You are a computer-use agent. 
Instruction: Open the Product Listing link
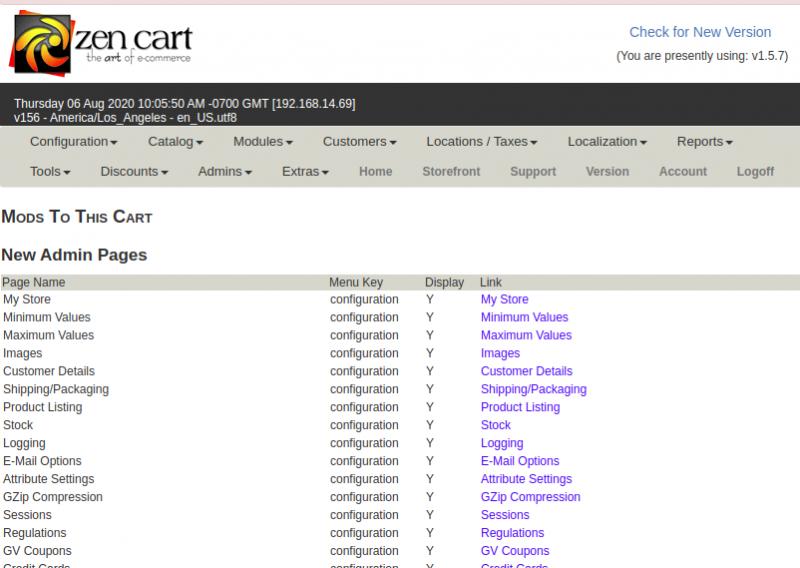point(520,407)
